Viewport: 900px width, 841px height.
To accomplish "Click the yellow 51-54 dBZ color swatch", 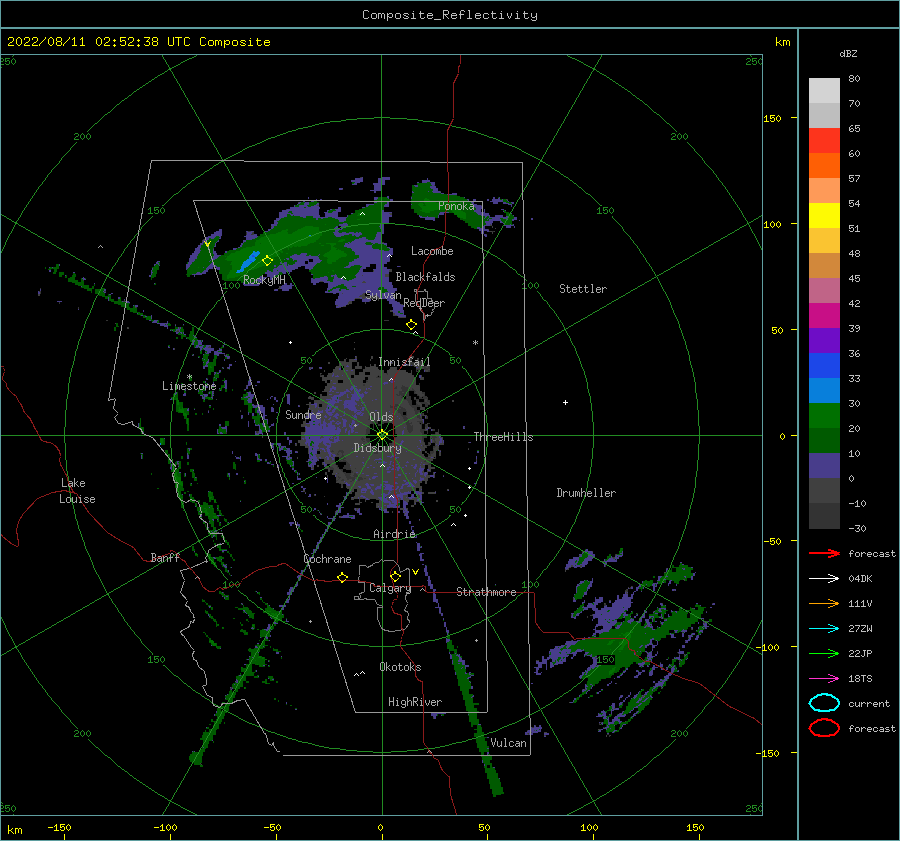I will pos(824,216).
